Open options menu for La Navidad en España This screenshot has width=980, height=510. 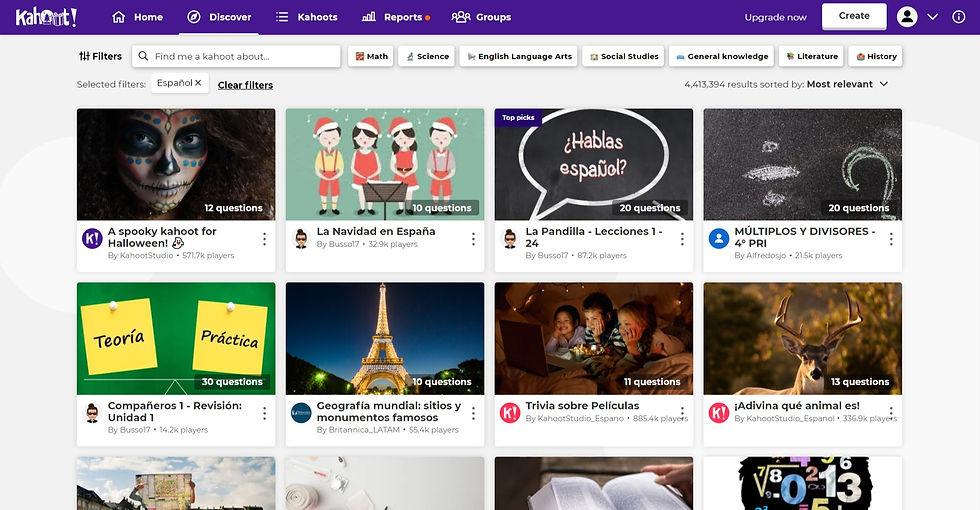(x=473, y=239)
